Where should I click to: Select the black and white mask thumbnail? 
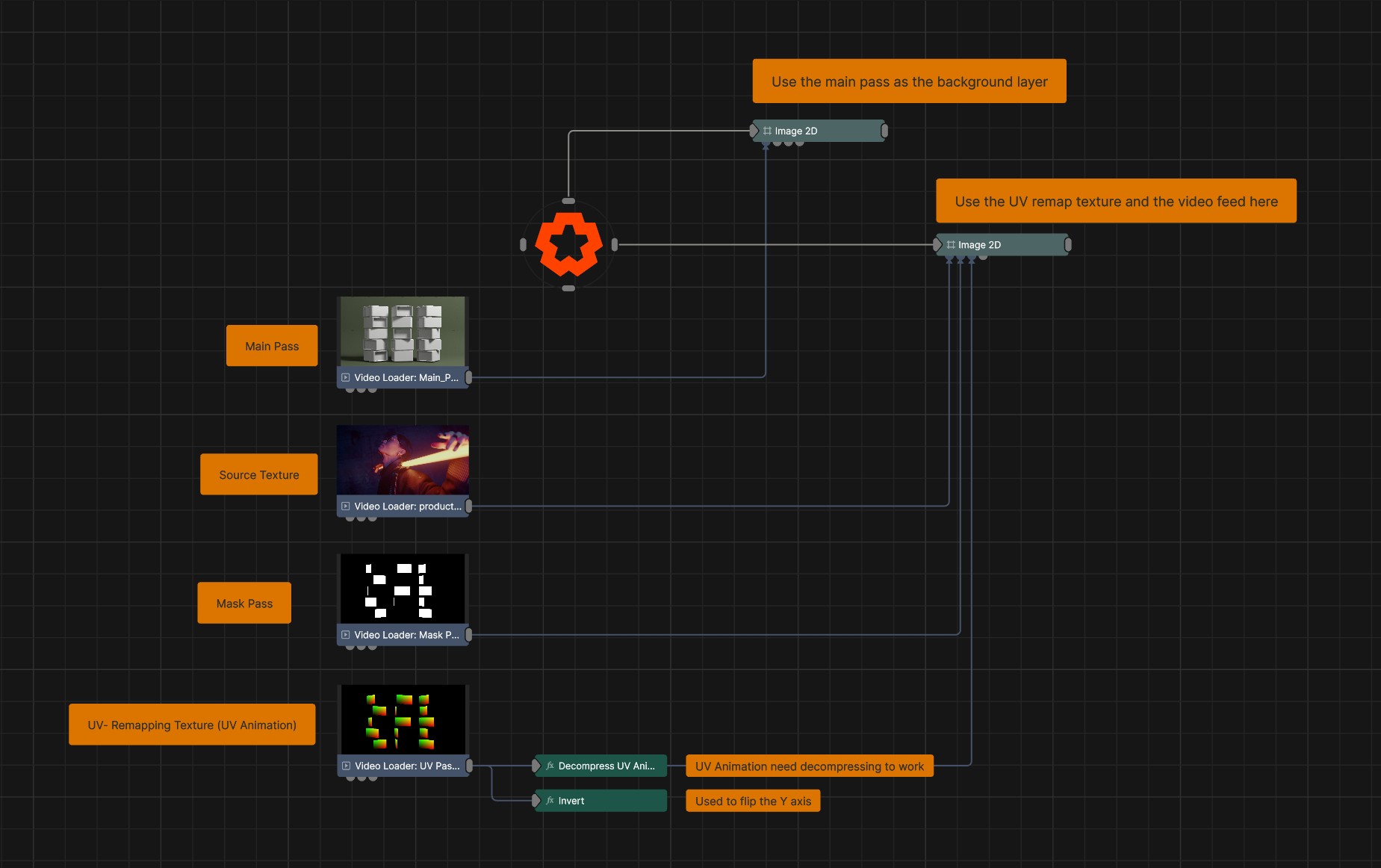pos(403,589)
